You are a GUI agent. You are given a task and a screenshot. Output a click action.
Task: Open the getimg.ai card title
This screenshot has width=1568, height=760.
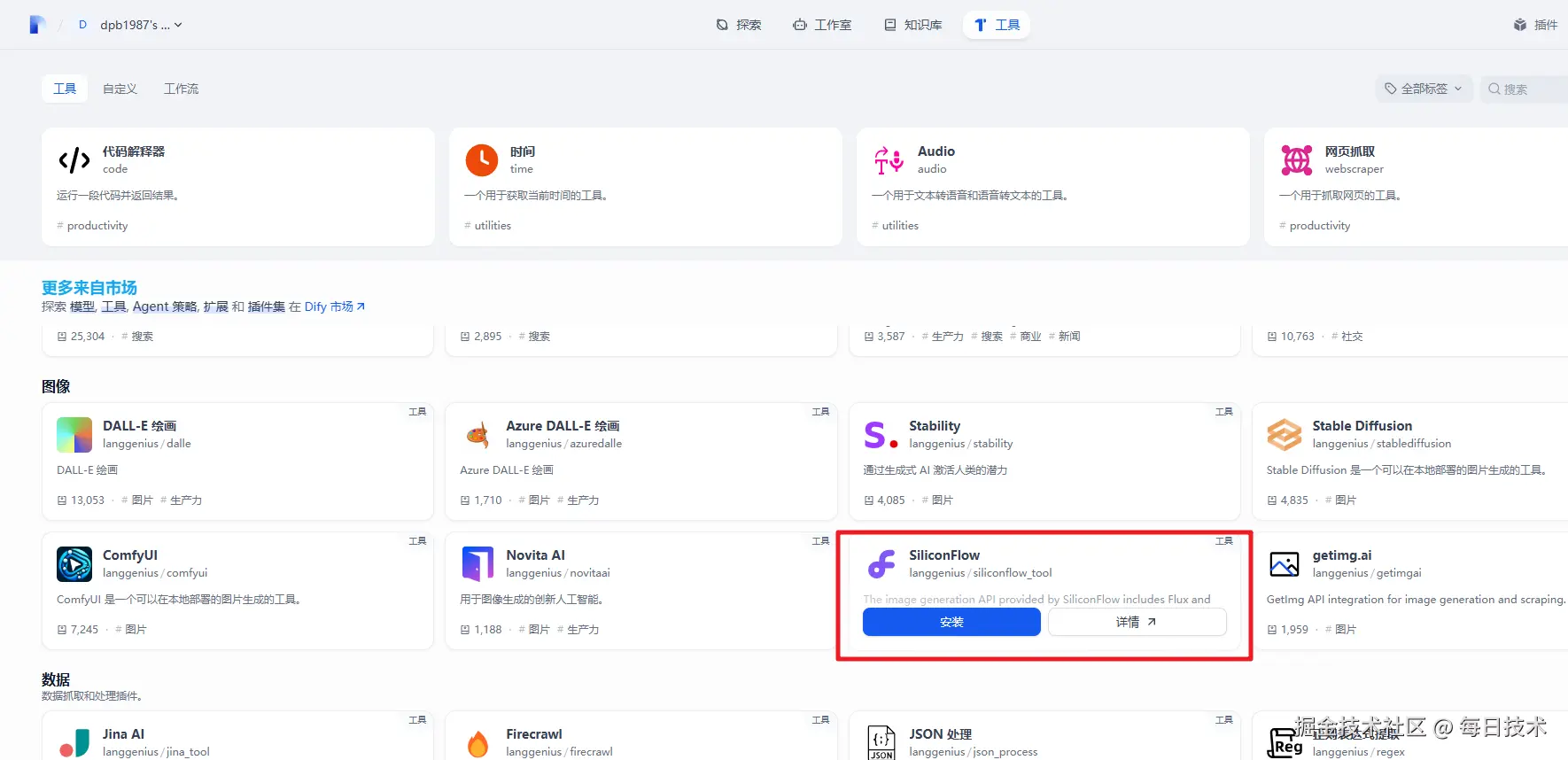[x=1342, y=555]
